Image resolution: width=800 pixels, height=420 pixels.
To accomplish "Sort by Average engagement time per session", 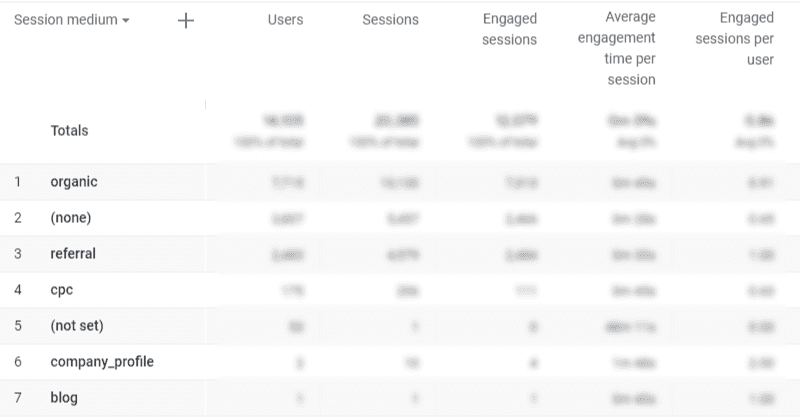I will click(x=616, y=48).
